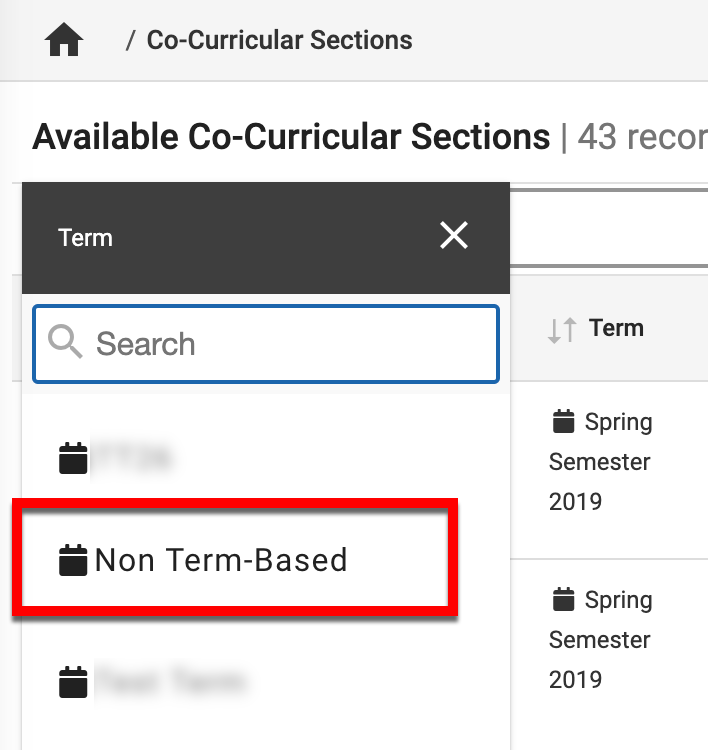
Task: Click the magnifier icon in search box
Action: click(x=66, y=343)
